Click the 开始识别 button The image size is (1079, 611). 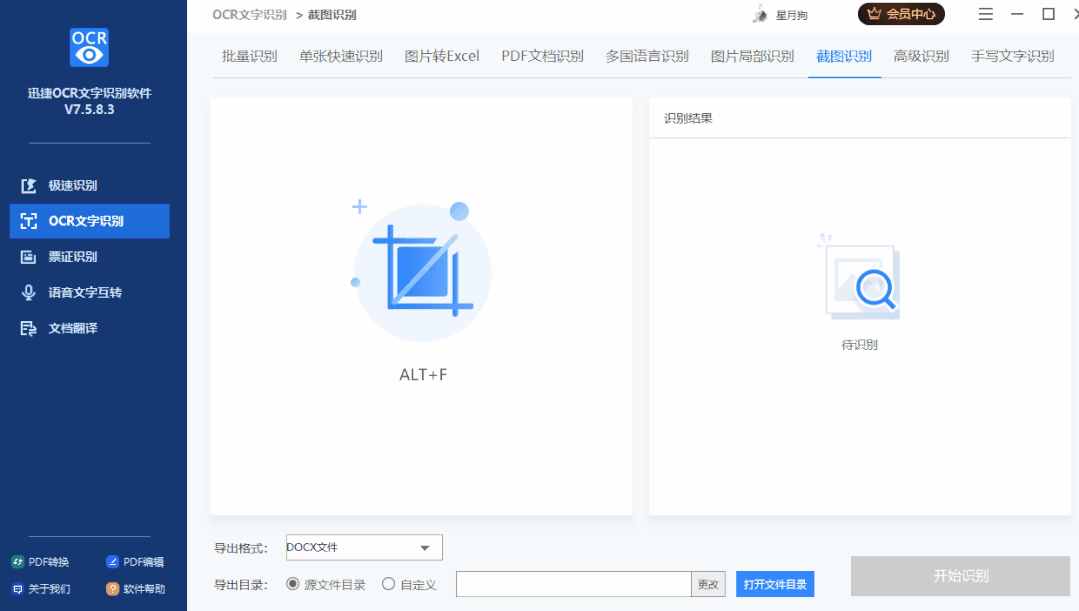[962, 575]
